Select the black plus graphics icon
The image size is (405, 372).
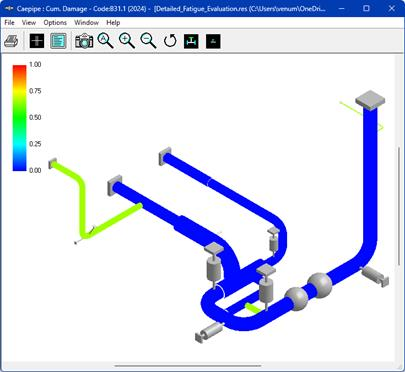[x=37, y=41]
